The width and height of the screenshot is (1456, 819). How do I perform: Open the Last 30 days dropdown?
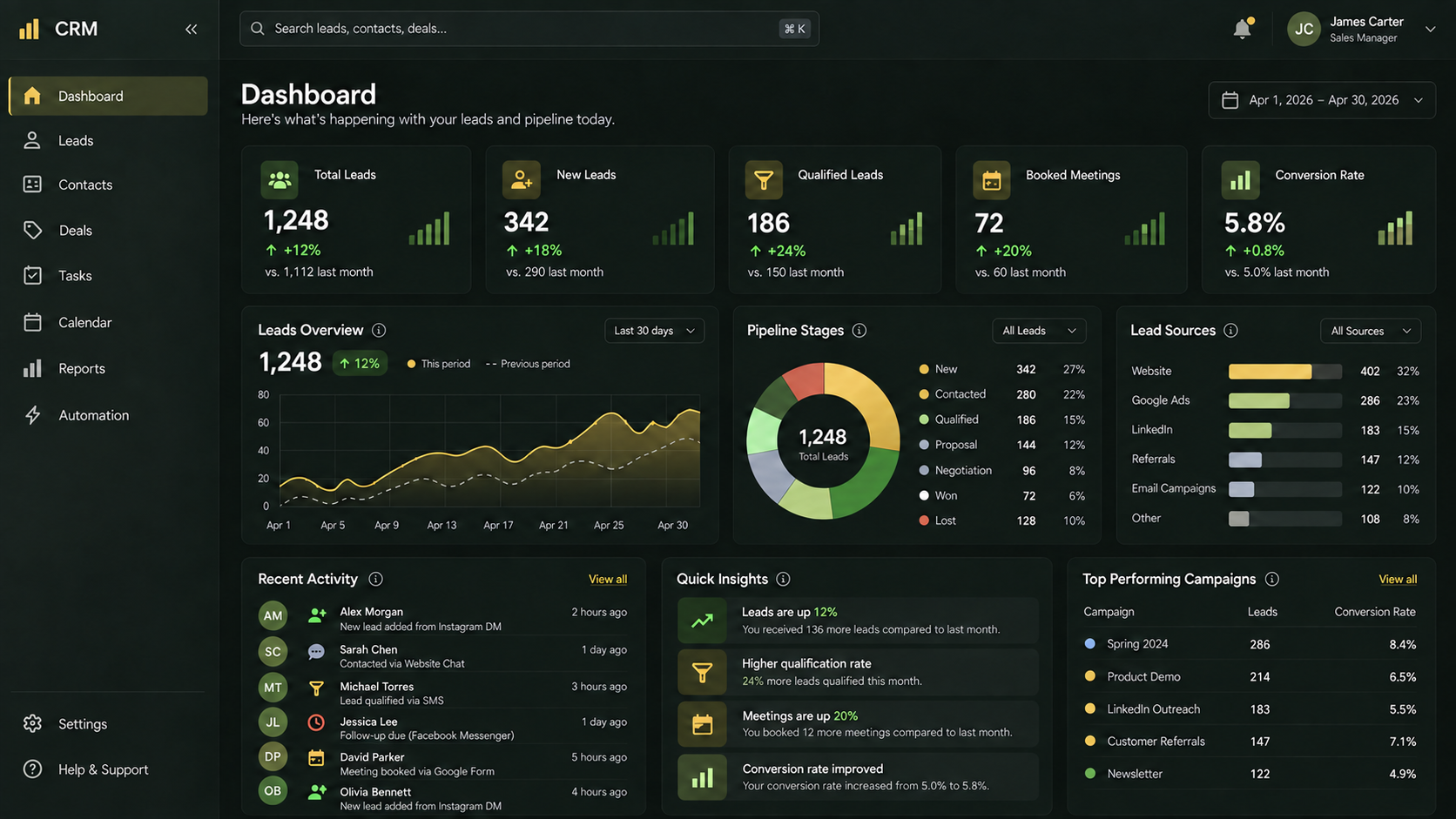(654, 331)
